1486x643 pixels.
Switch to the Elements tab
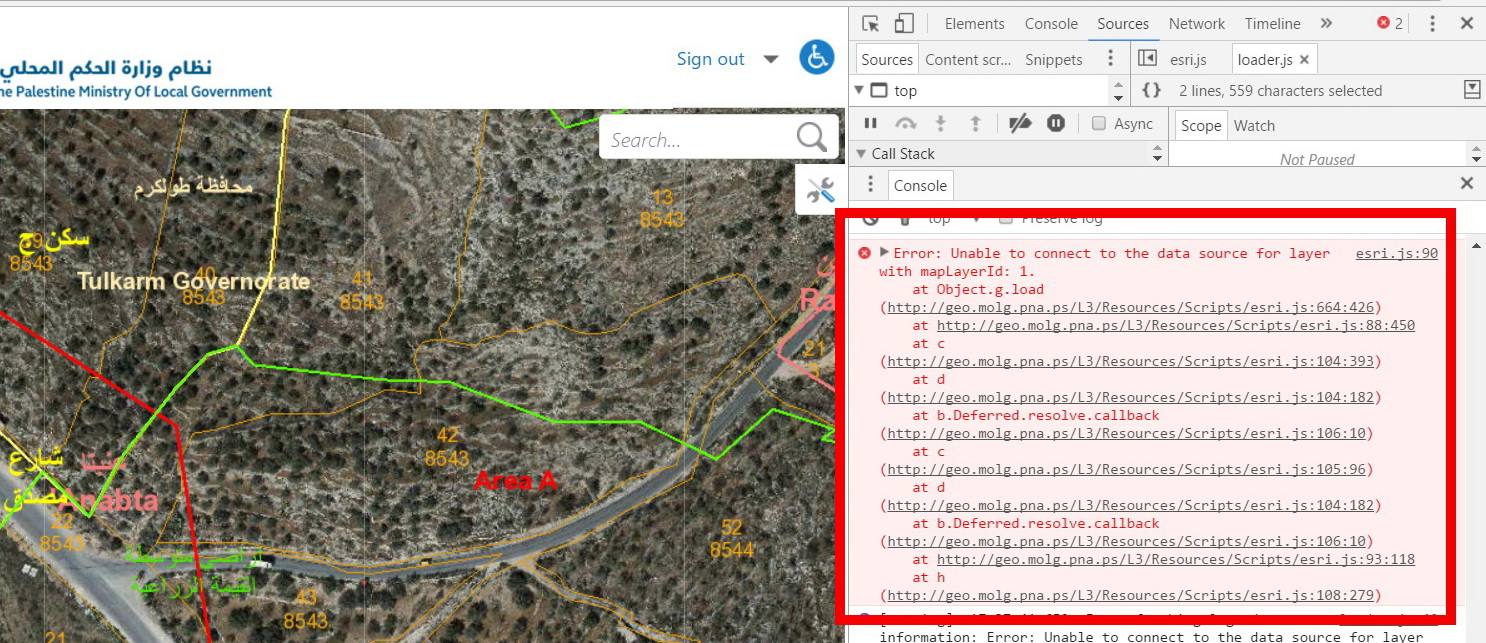[x=974, y=24]
